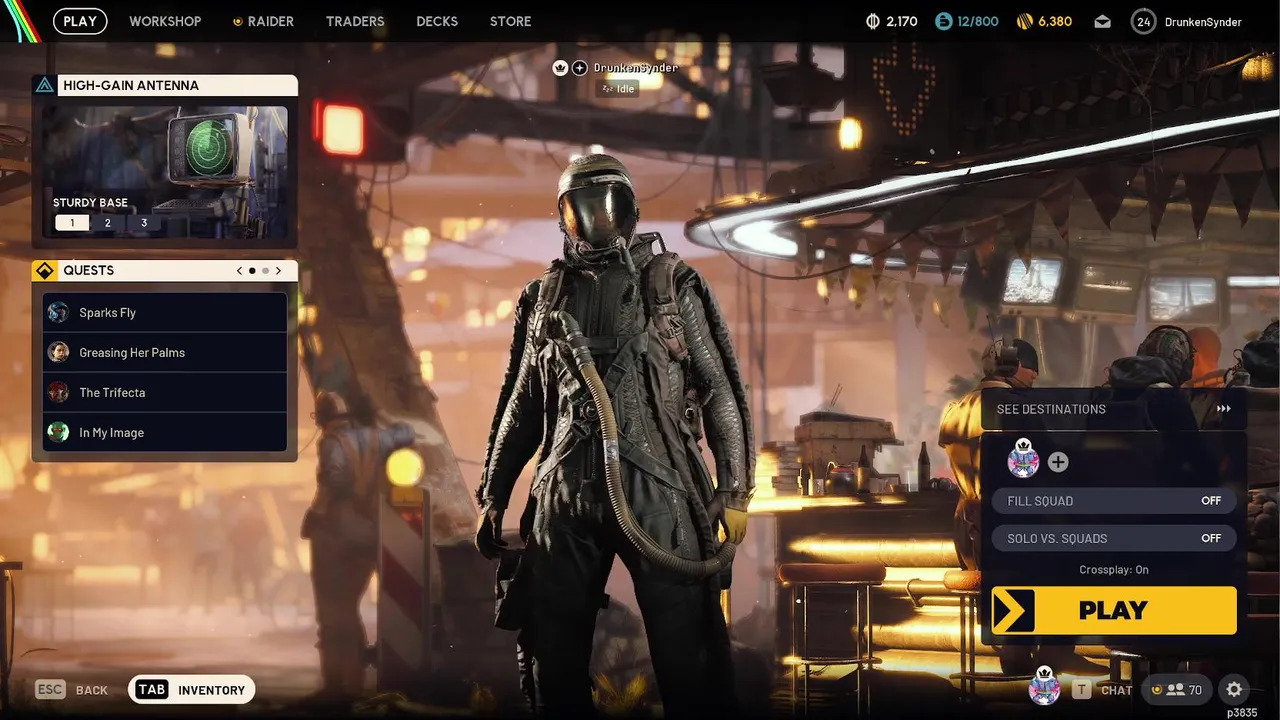This screenshot has height=720, width=1280.
Task: Open Inventory with the Tab button
Action: pos(192,689)
